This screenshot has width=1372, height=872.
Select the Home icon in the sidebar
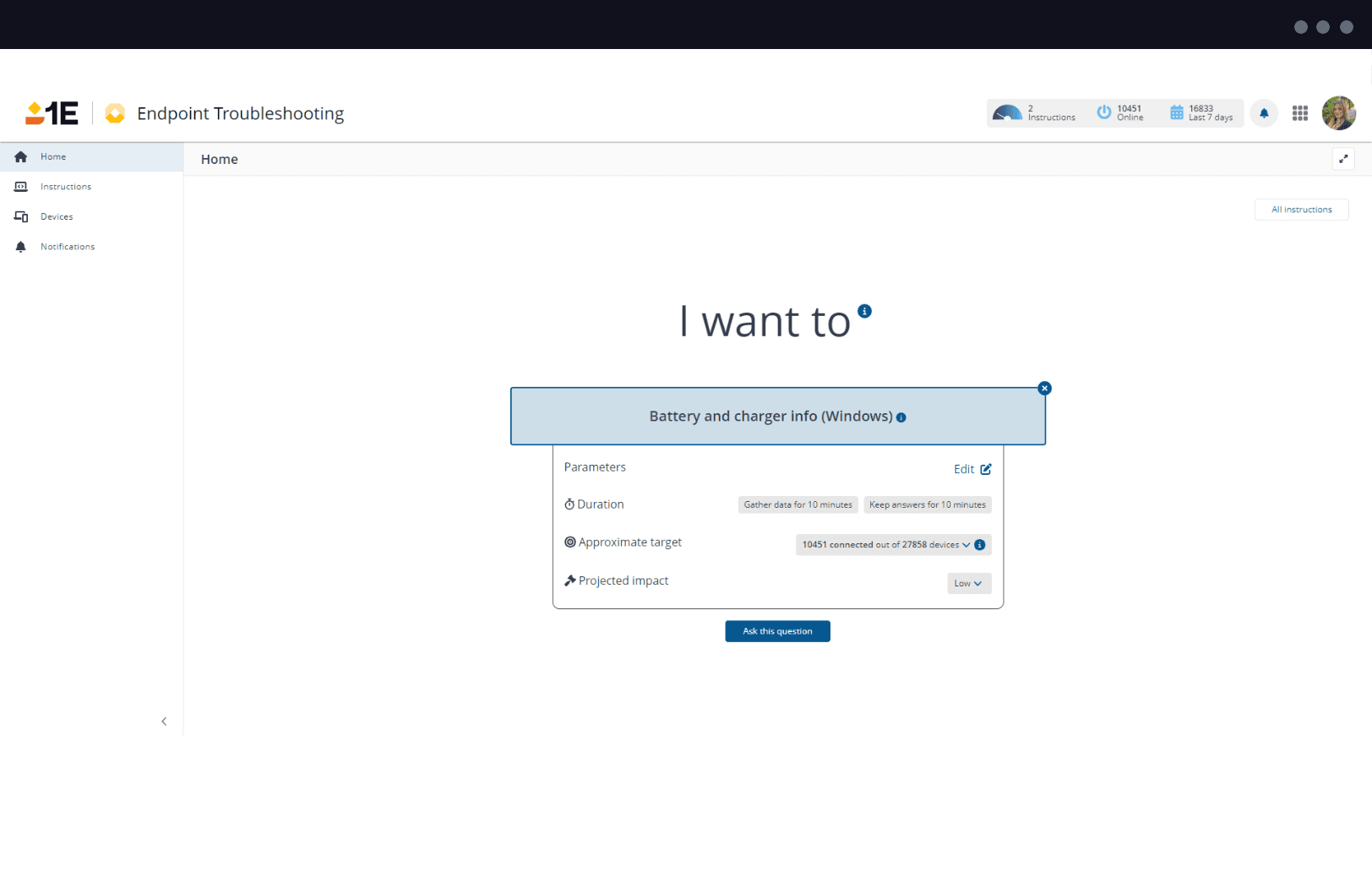(20, 156)
